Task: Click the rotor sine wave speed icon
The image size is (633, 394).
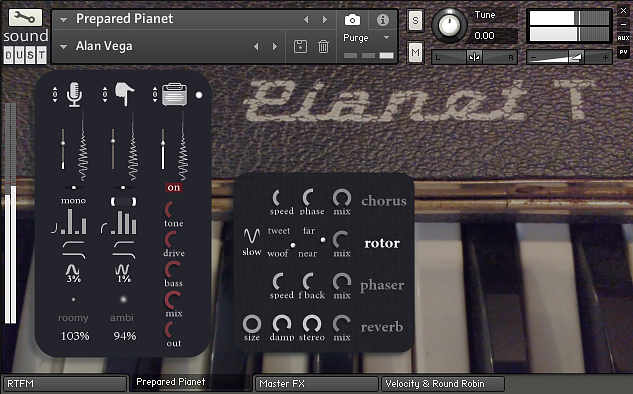Action: click(252, 235)
